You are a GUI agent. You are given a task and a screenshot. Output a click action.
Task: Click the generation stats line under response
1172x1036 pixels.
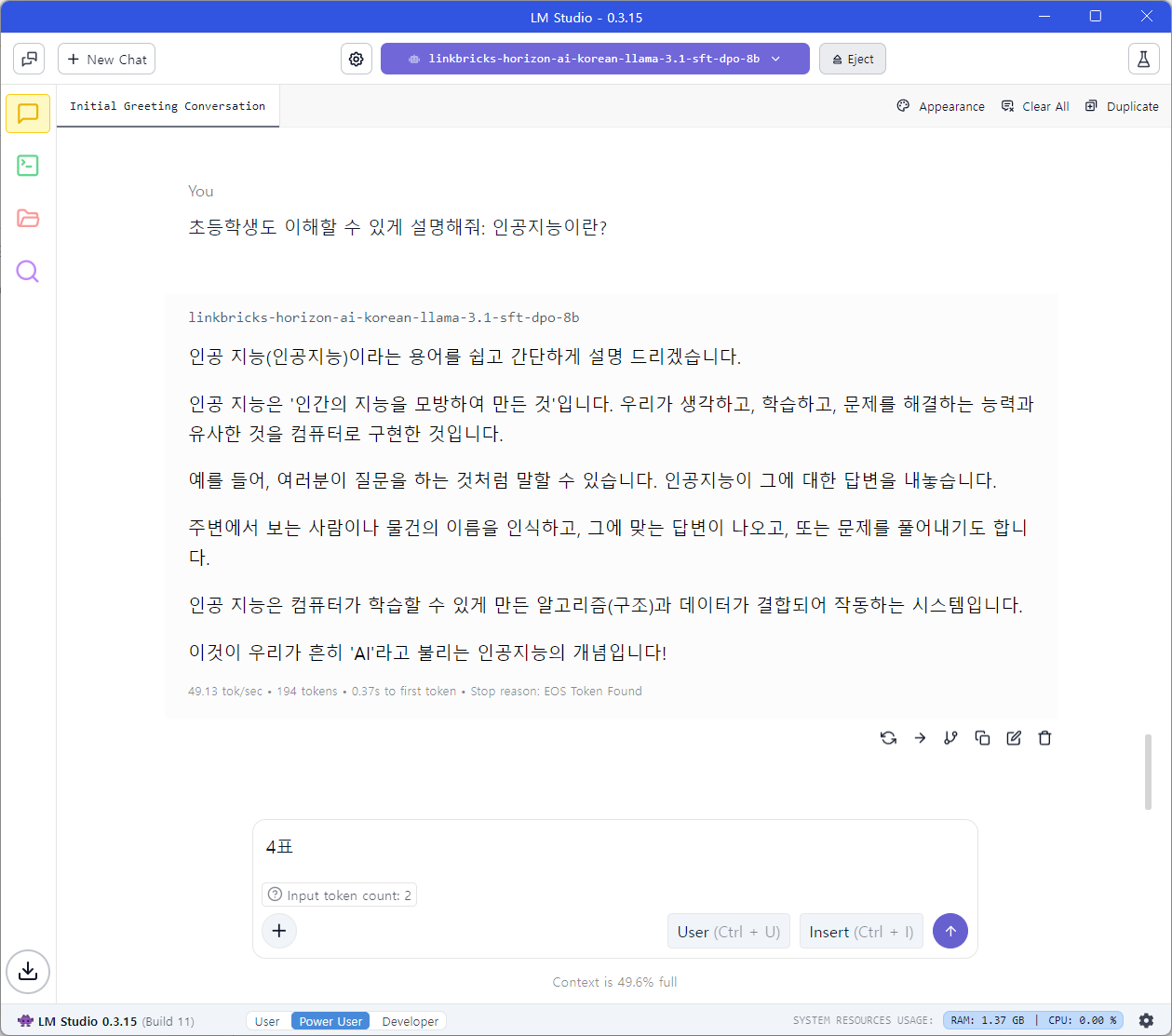415,691
